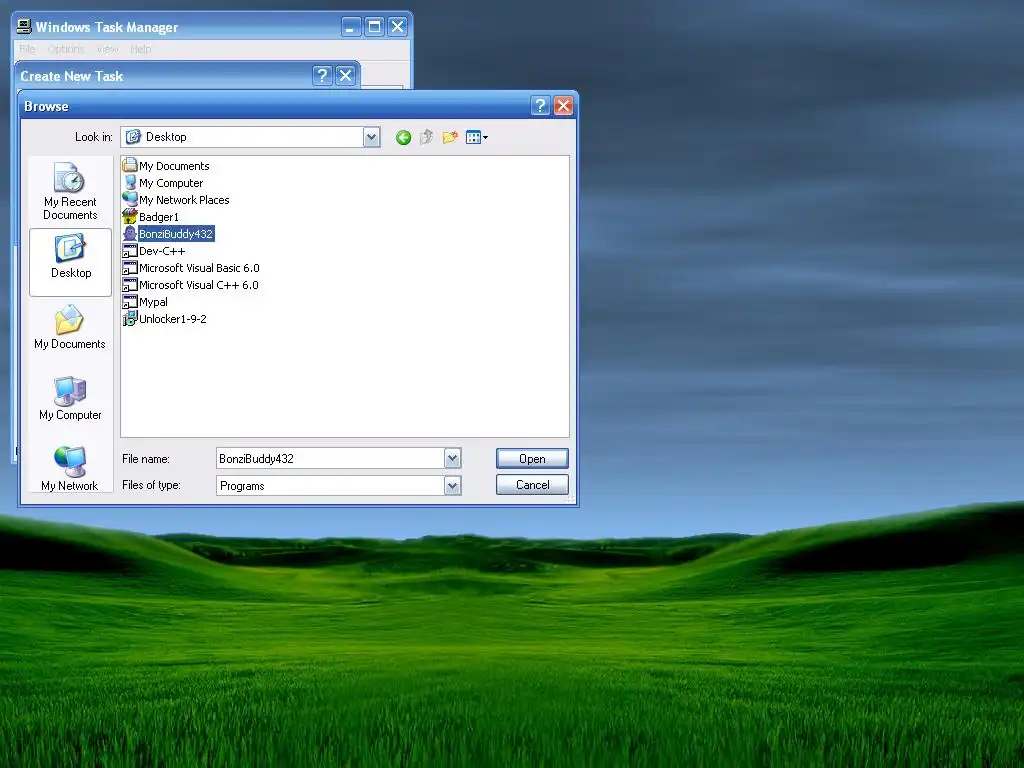Screen dimensions: 1024x768
Task: Click My Network Places icon in file list
Action: pyautogui.click(x=130, y=199)
